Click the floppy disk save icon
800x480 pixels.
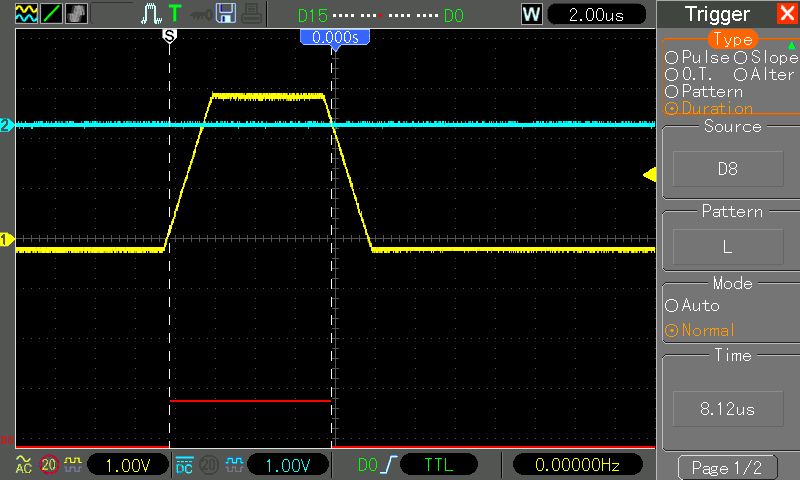[x=225, y=14]
